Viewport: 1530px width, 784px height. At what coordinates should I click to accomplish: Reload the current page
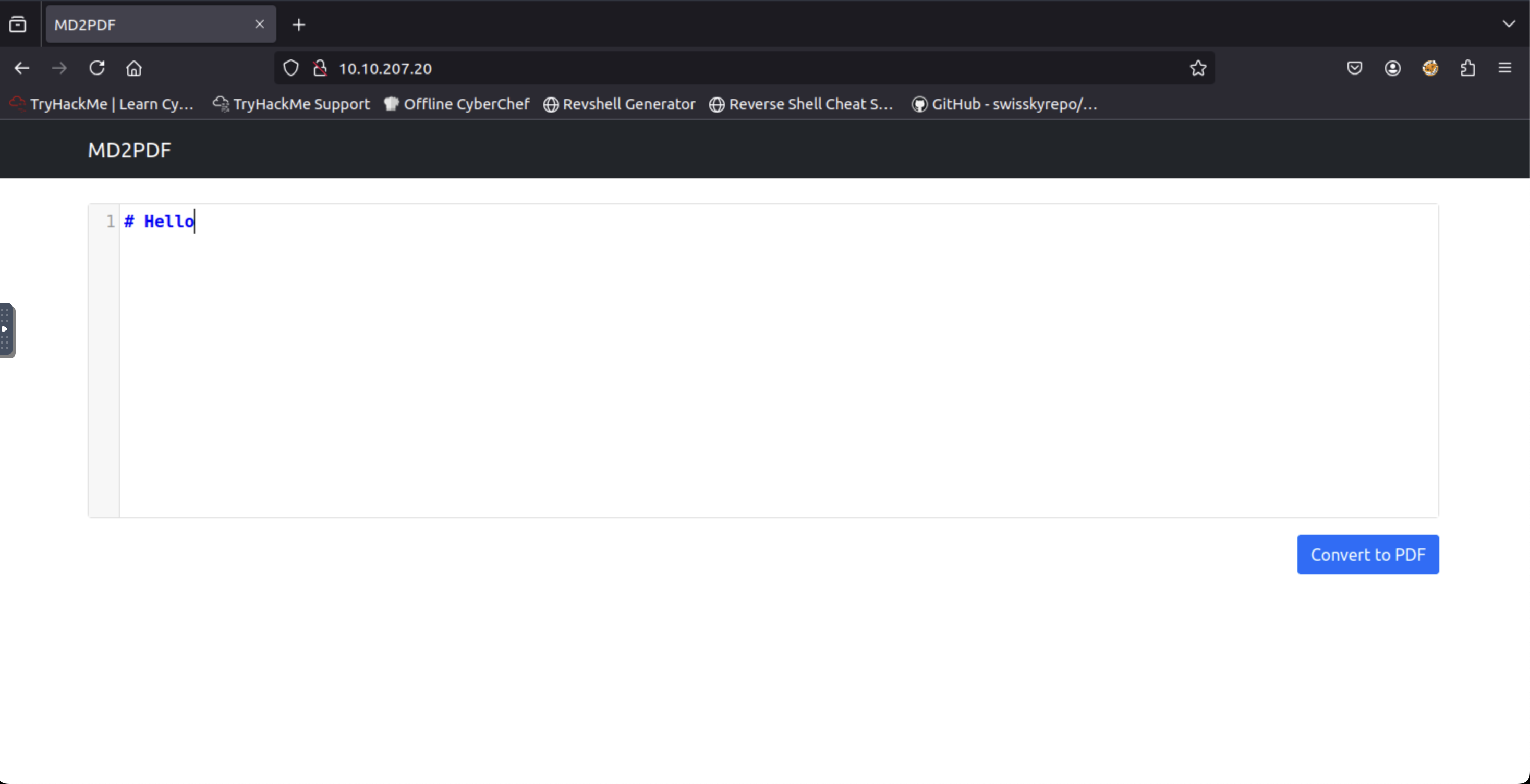click(x=97, y=68)
